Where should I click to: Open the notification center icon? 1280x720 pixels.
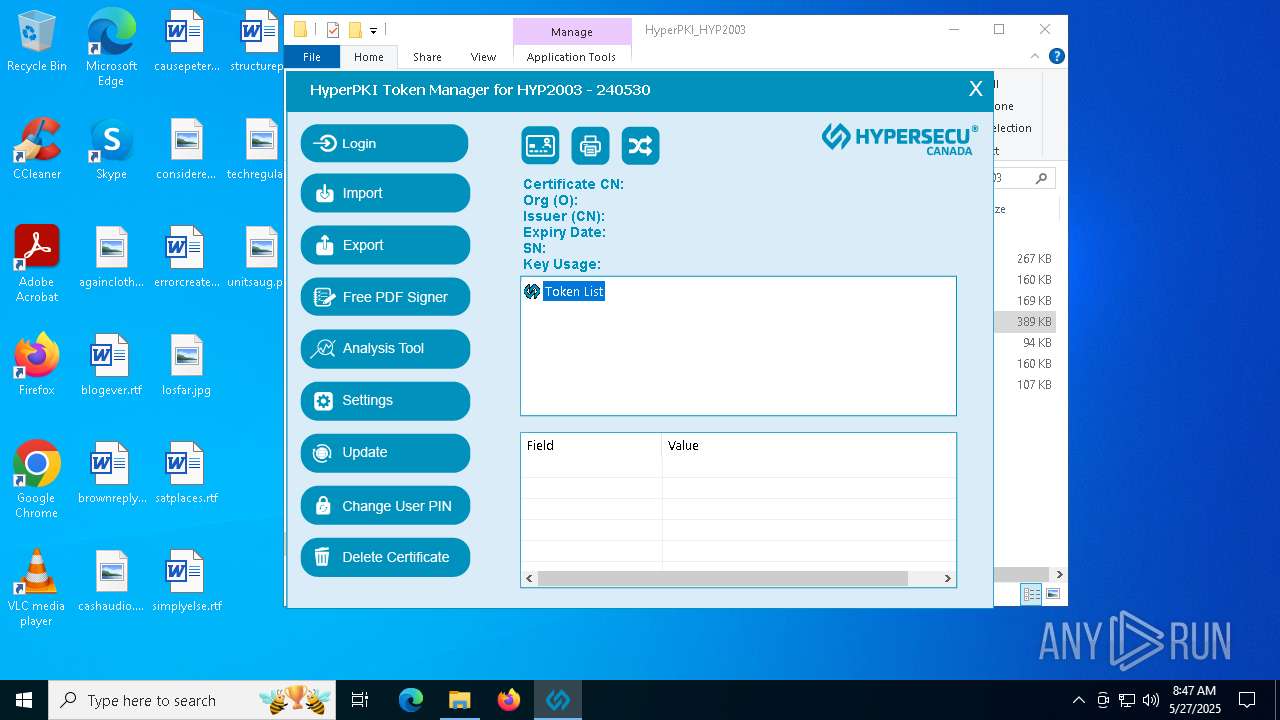coord(1247,700)
